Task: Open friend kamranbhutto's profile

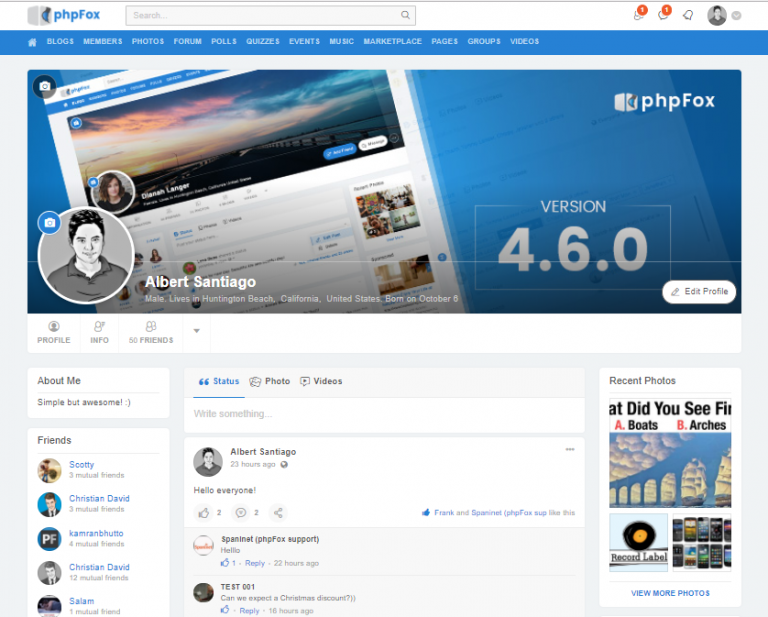Action: (x=96, y=533)
